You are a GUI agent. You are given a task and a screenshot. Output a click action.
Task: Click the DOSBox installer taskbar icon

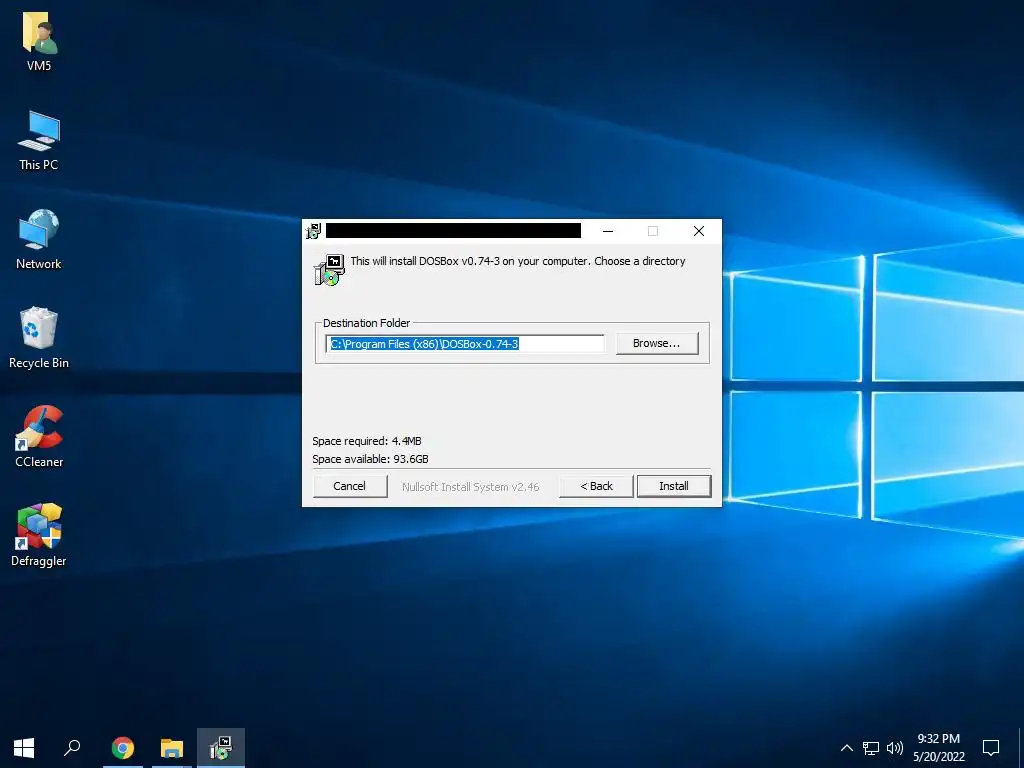[x=221, y=748]
